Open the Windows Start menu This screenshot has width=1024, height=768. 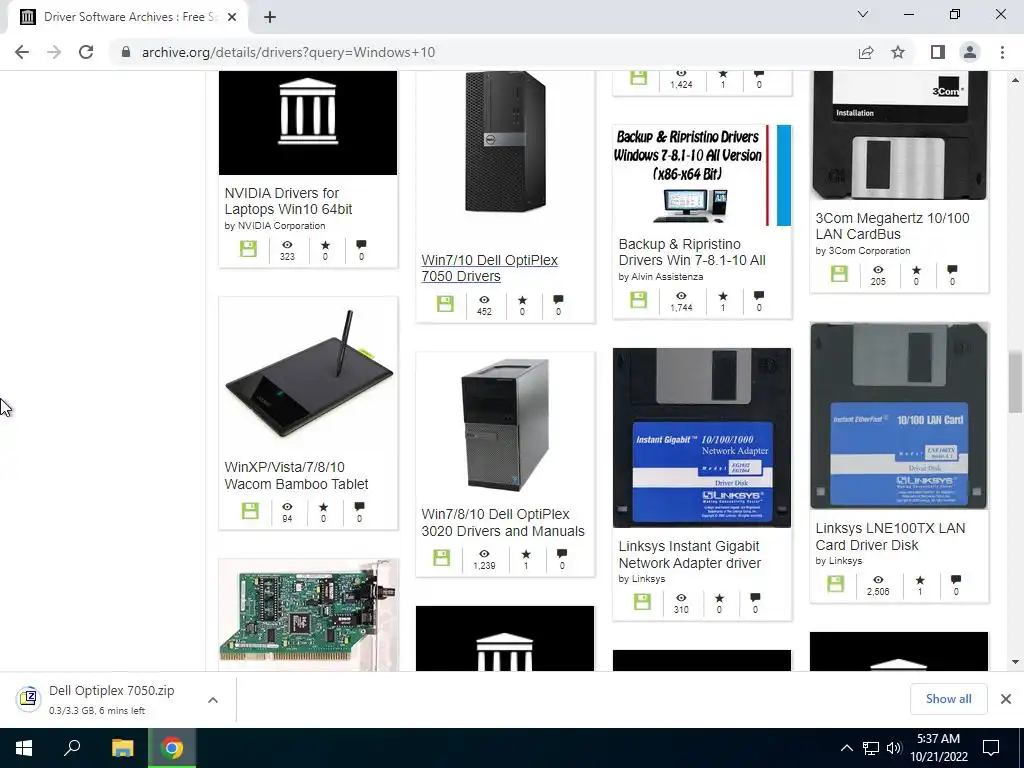(24, 748)
